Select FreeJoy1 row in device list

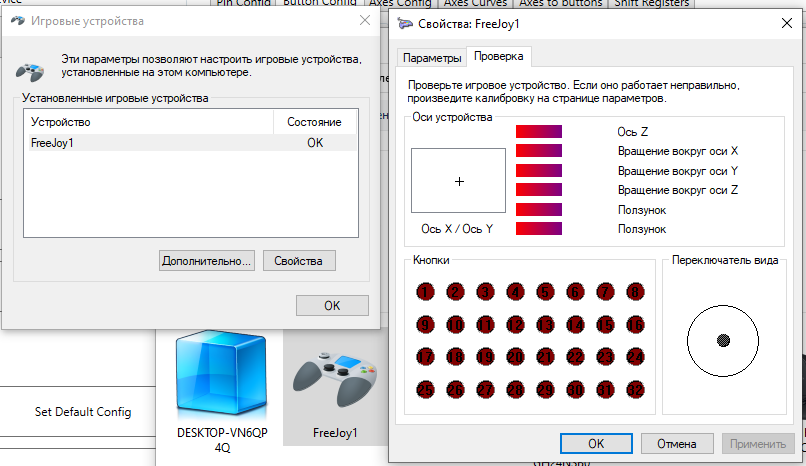(x=190, y=143)
